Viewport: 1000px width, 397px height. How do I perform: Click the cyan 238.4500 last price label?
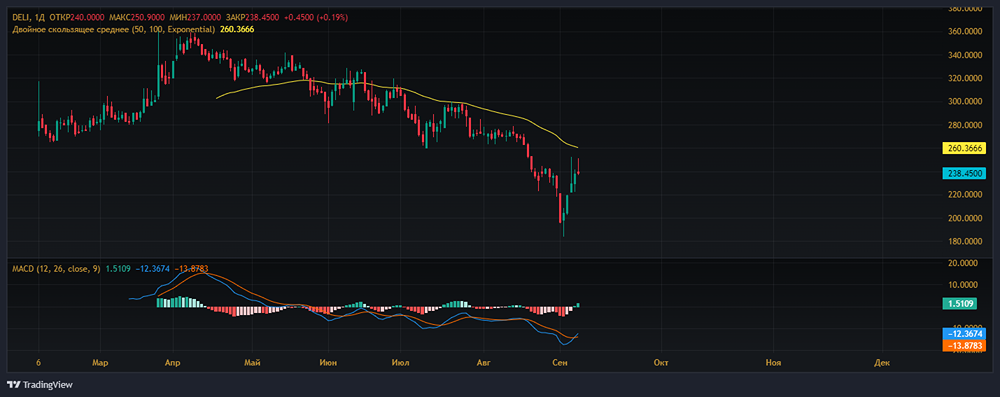click(964, 173)
